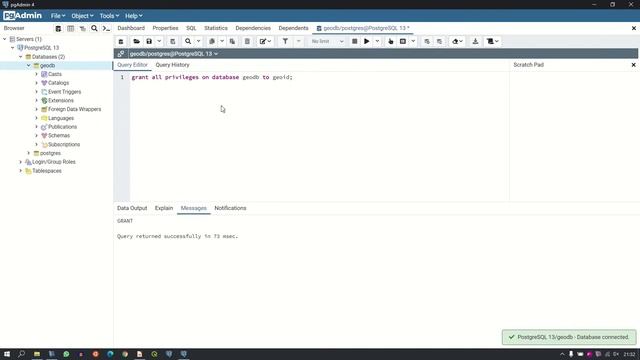
Task: Open the Find options dropdown arrow
Action: click(x=198, y=41)
